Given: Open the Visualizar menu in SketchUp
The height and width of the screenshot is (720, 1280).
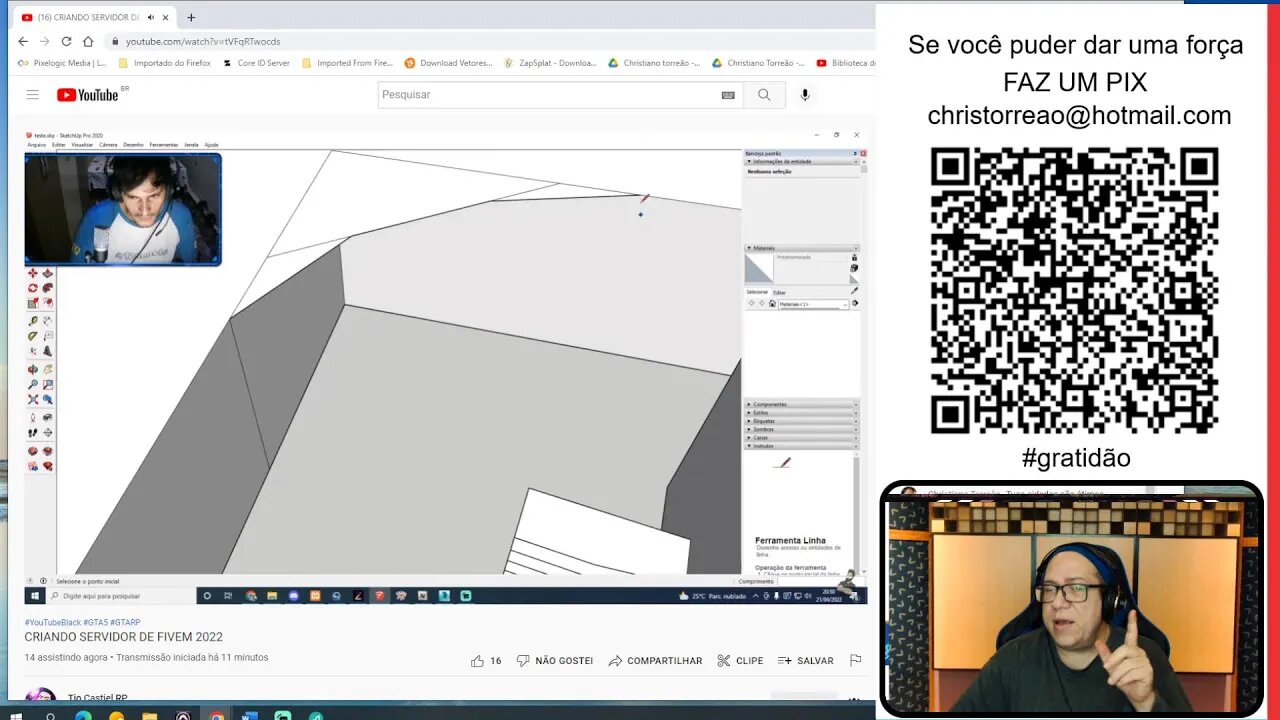Looking at the screenshot, I should [82, 145].
